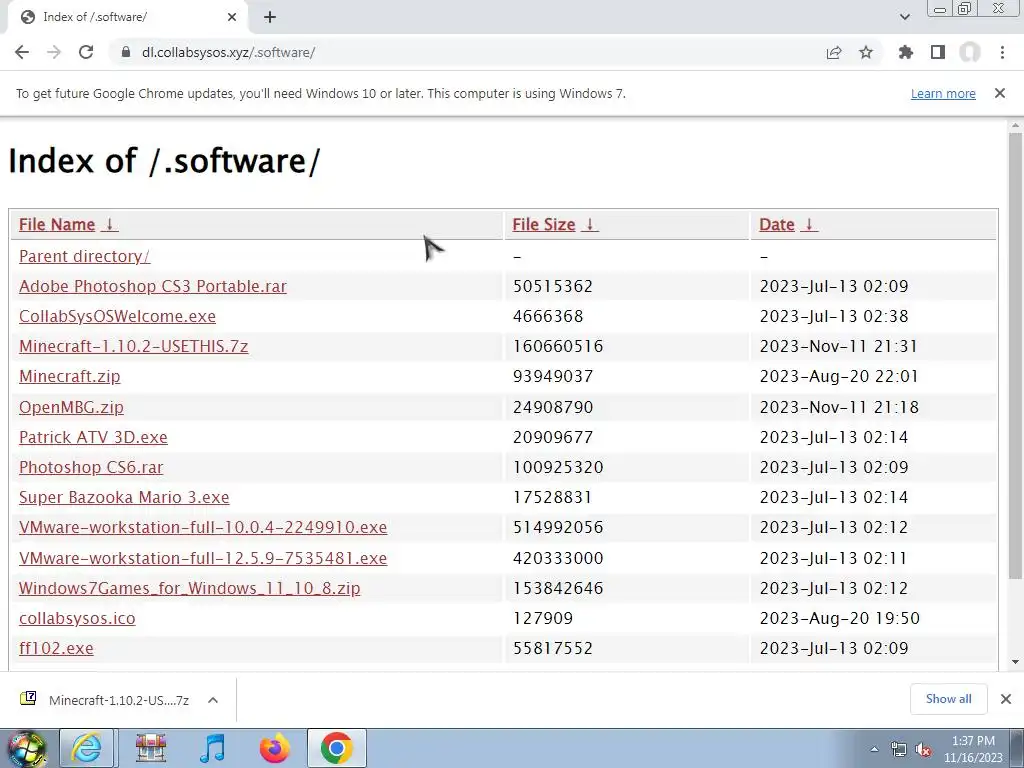The height and width of the screenshot is (768, 1024).
Task: Open the music note taskbar app
Action: 212,748
